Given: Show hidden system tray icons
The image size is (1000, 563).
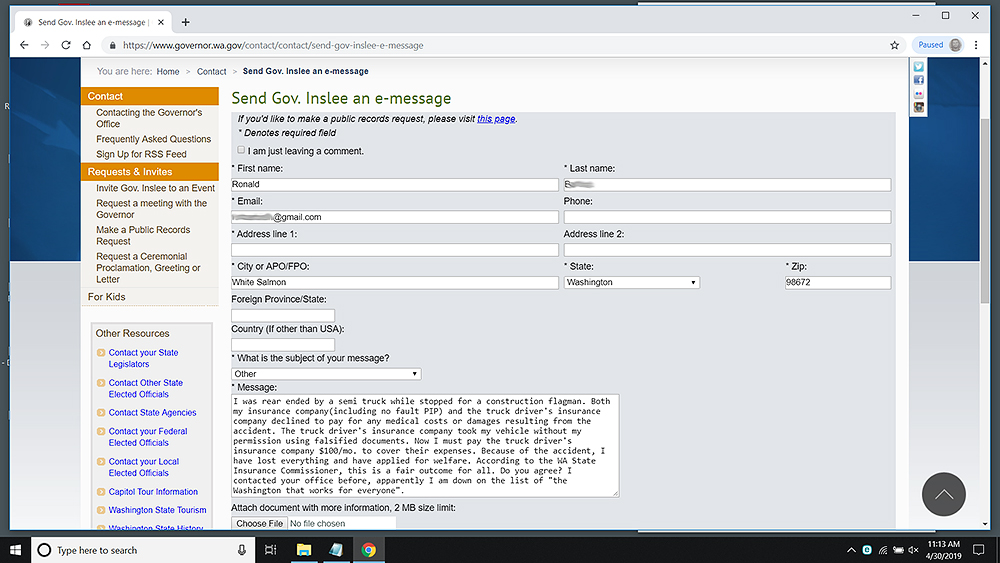Looking at the screenshot, I should tap(851, 550).
